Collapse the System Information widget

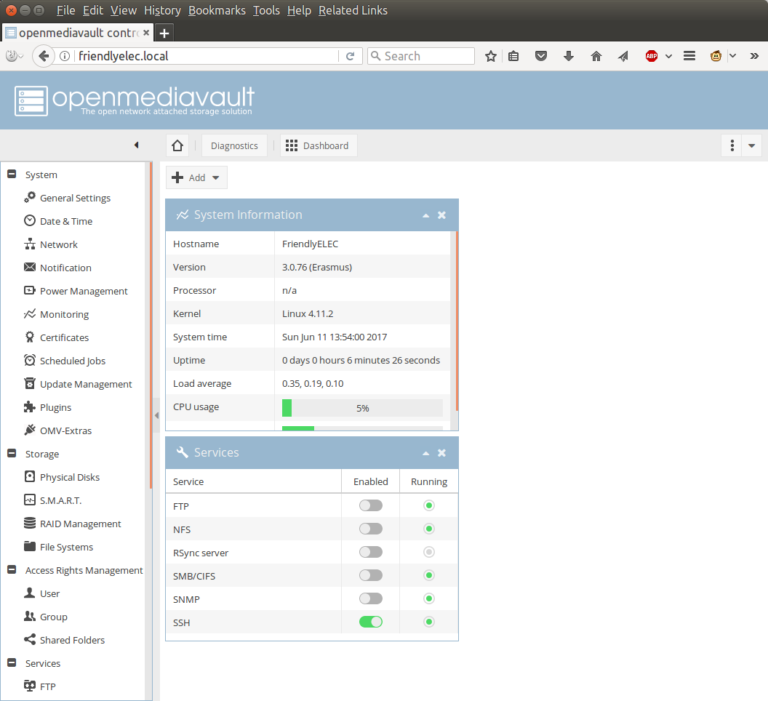click(x=426, y=216)
